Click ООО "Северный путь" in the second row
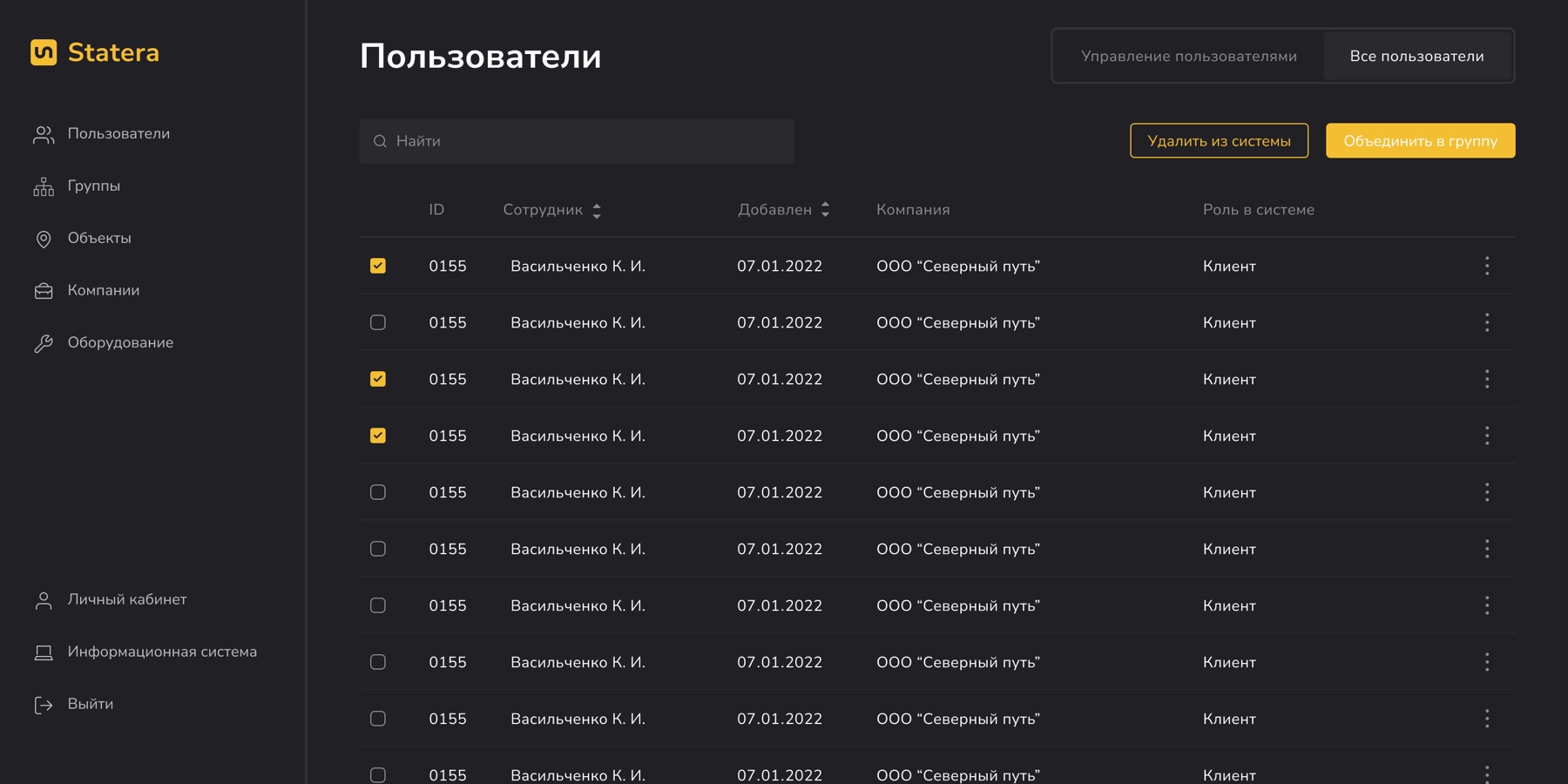This screenshot has height=784, width=1568. [x=958, y=322]
